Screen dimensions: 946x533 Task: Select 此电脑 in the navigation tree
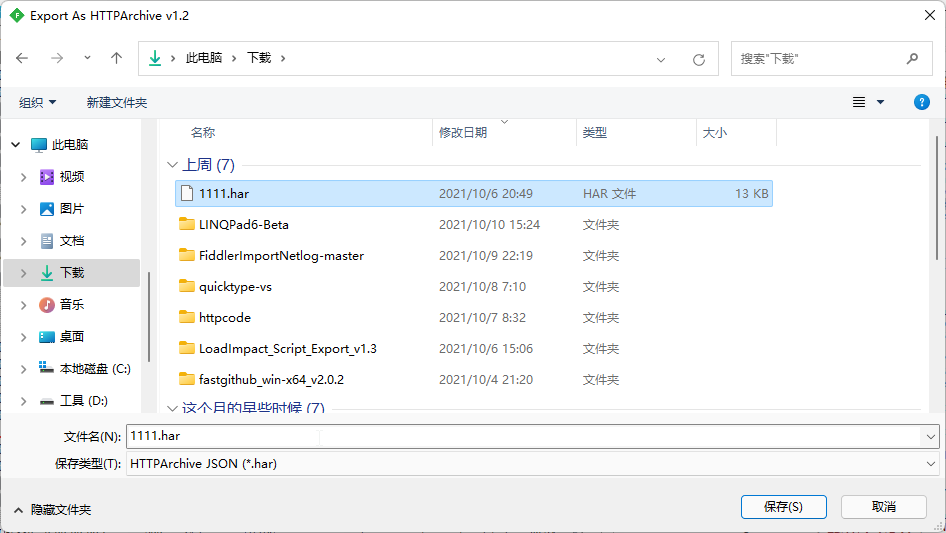[70, 145]
